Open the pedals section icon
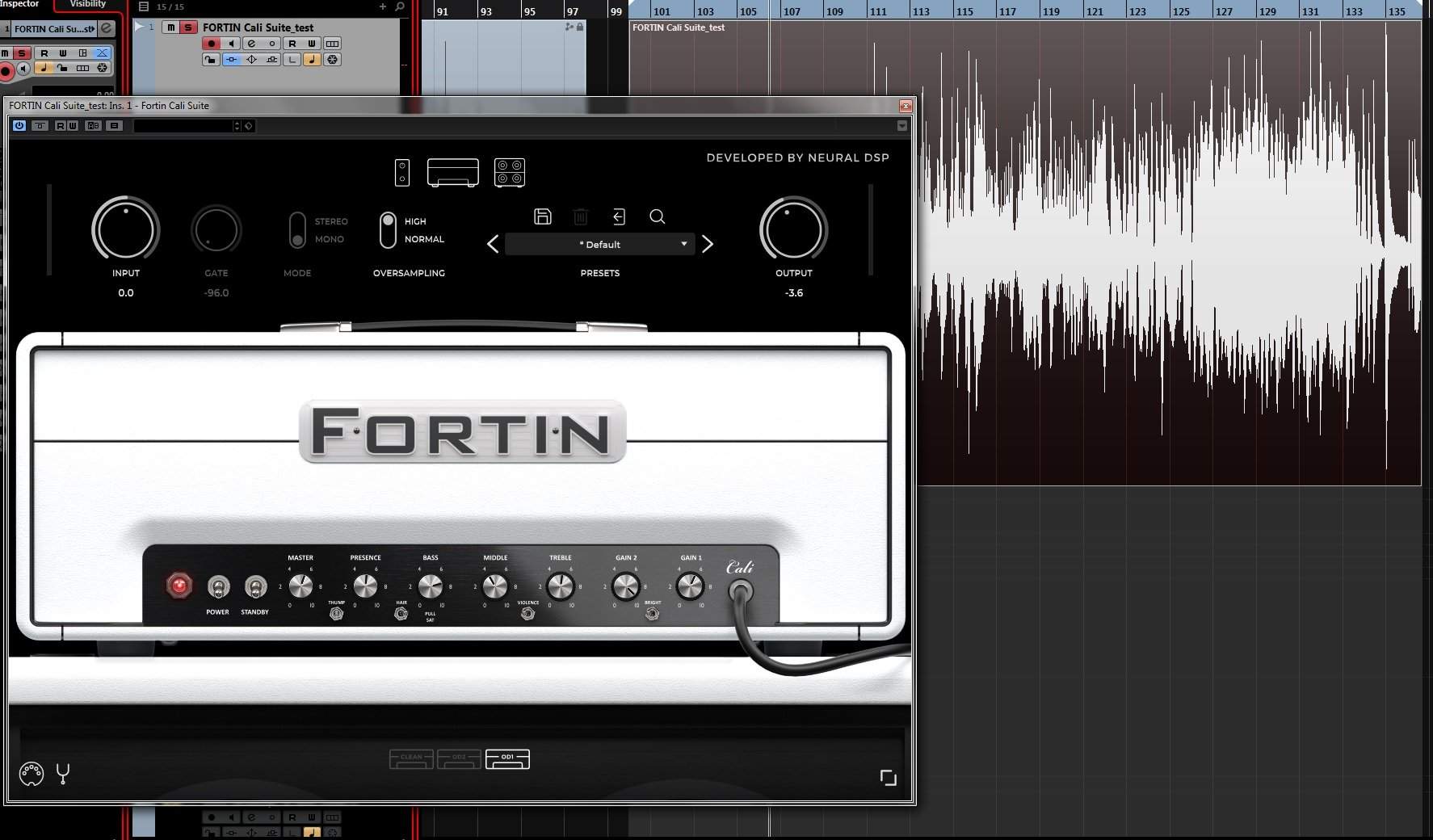1433x840 pixels. (402, 173)
